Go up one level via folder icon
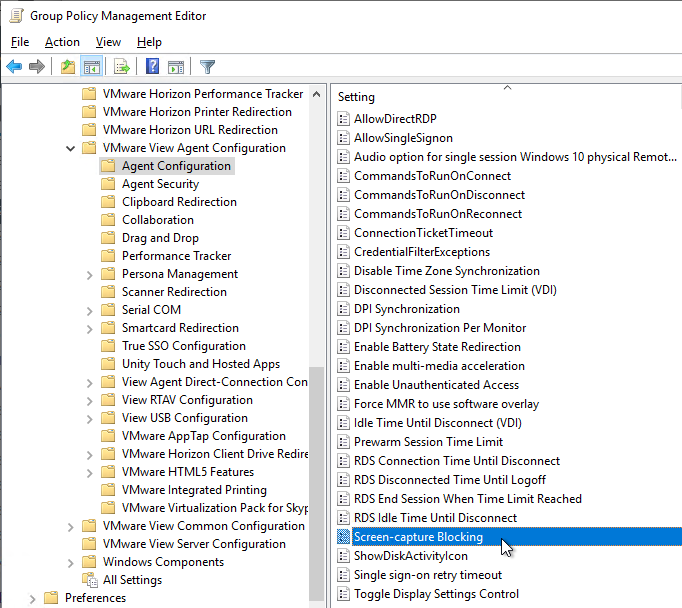Screen dimensions: 682x608 pyautogui.click(x=67, y=67)
